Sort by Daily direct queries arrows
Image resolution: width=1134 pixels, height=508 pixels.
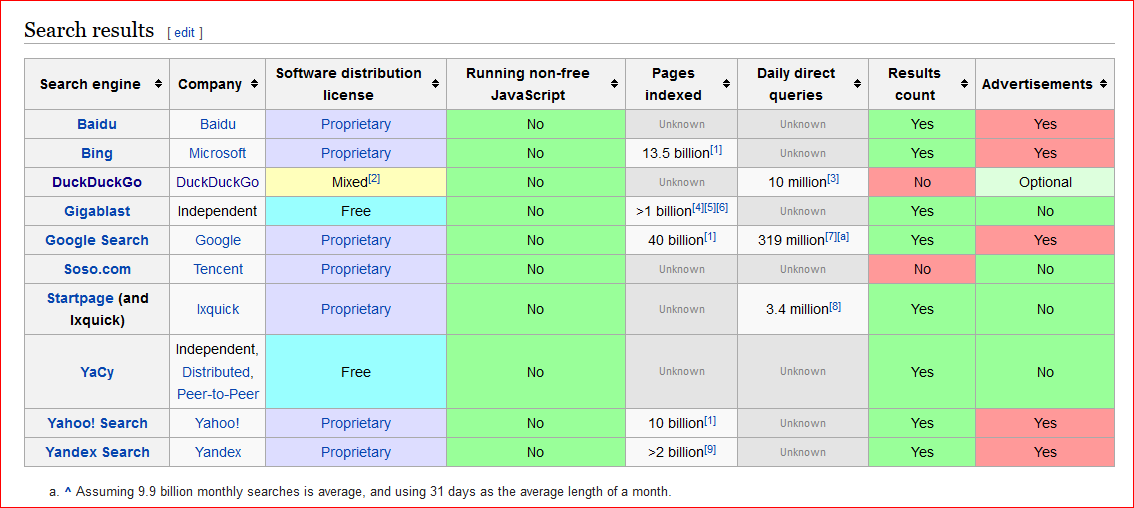(856, 84)
